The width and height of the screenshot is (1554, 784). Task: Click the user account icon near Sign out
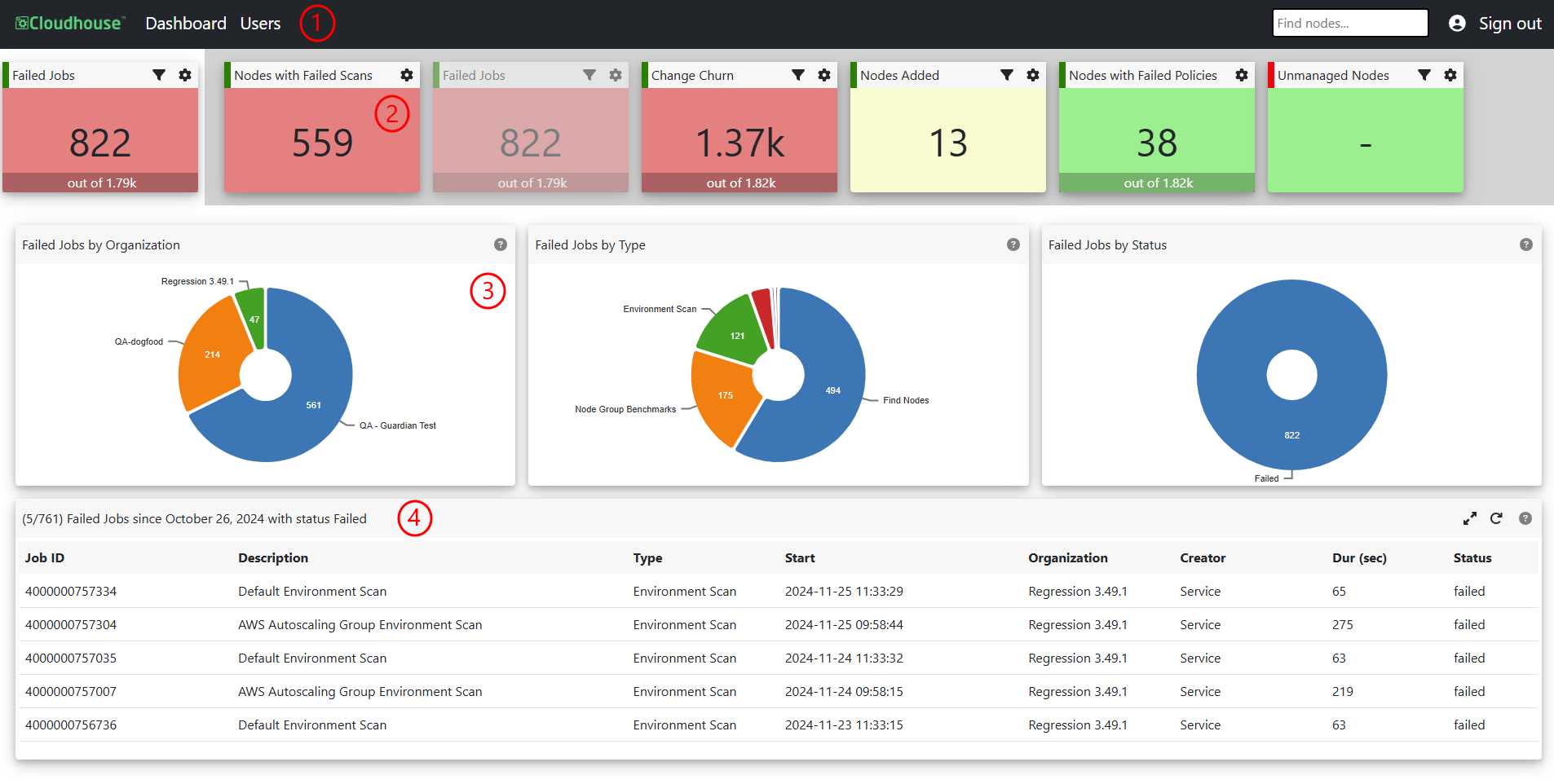[x=1457, y=24]
